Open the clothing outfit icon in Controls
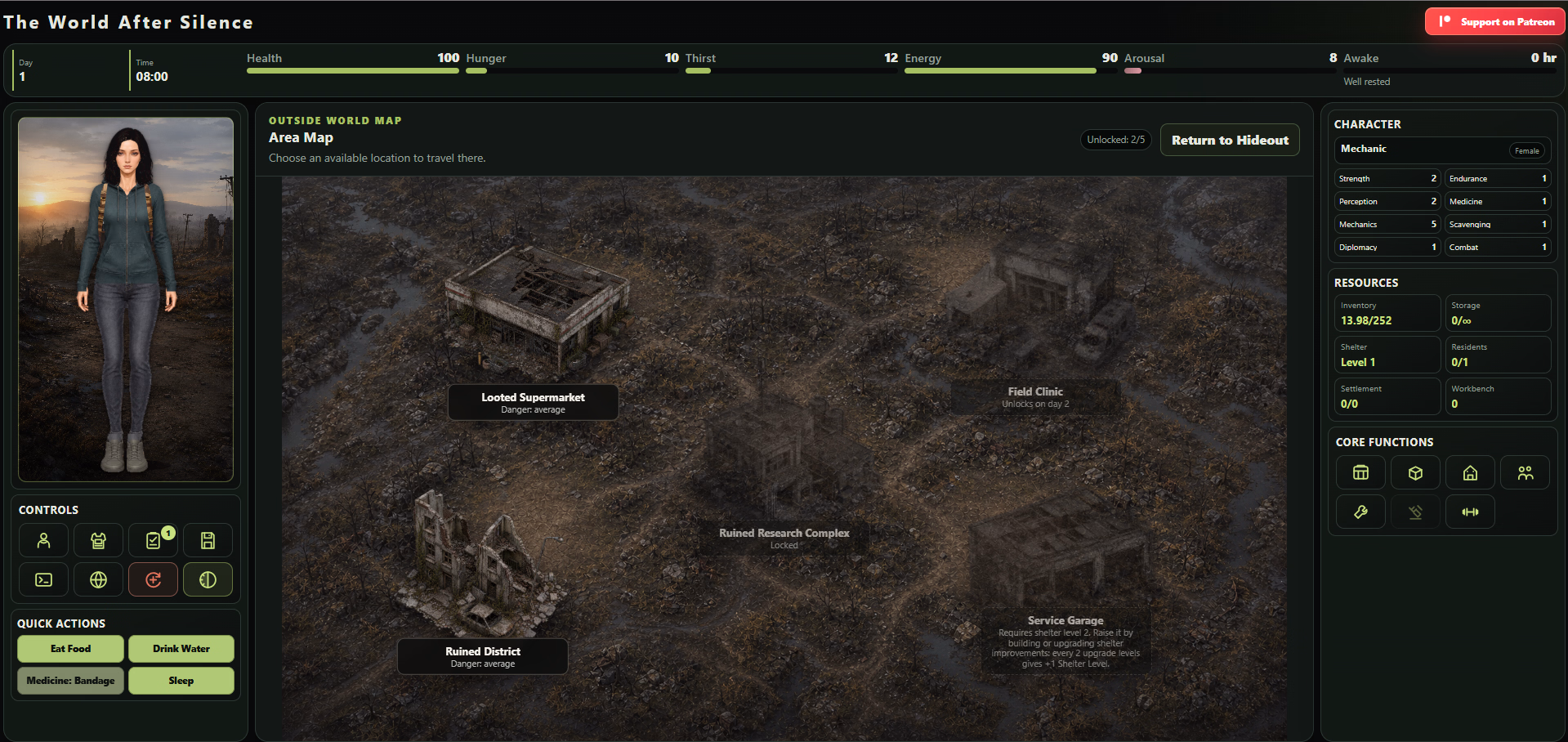Screen dimensions: 1568x742 pyautogui.click(x=98, y=540)
